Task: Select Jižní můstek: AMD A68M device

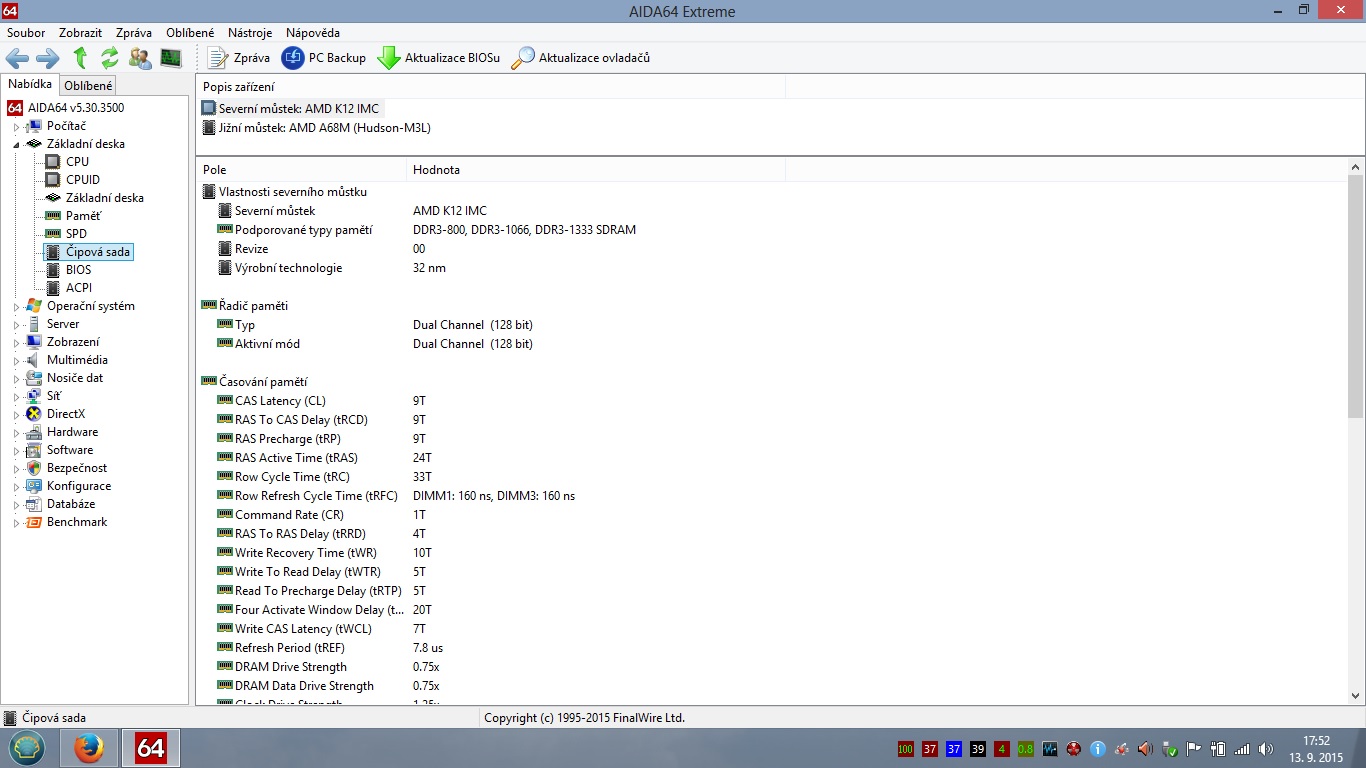Action: pos(317,127)
